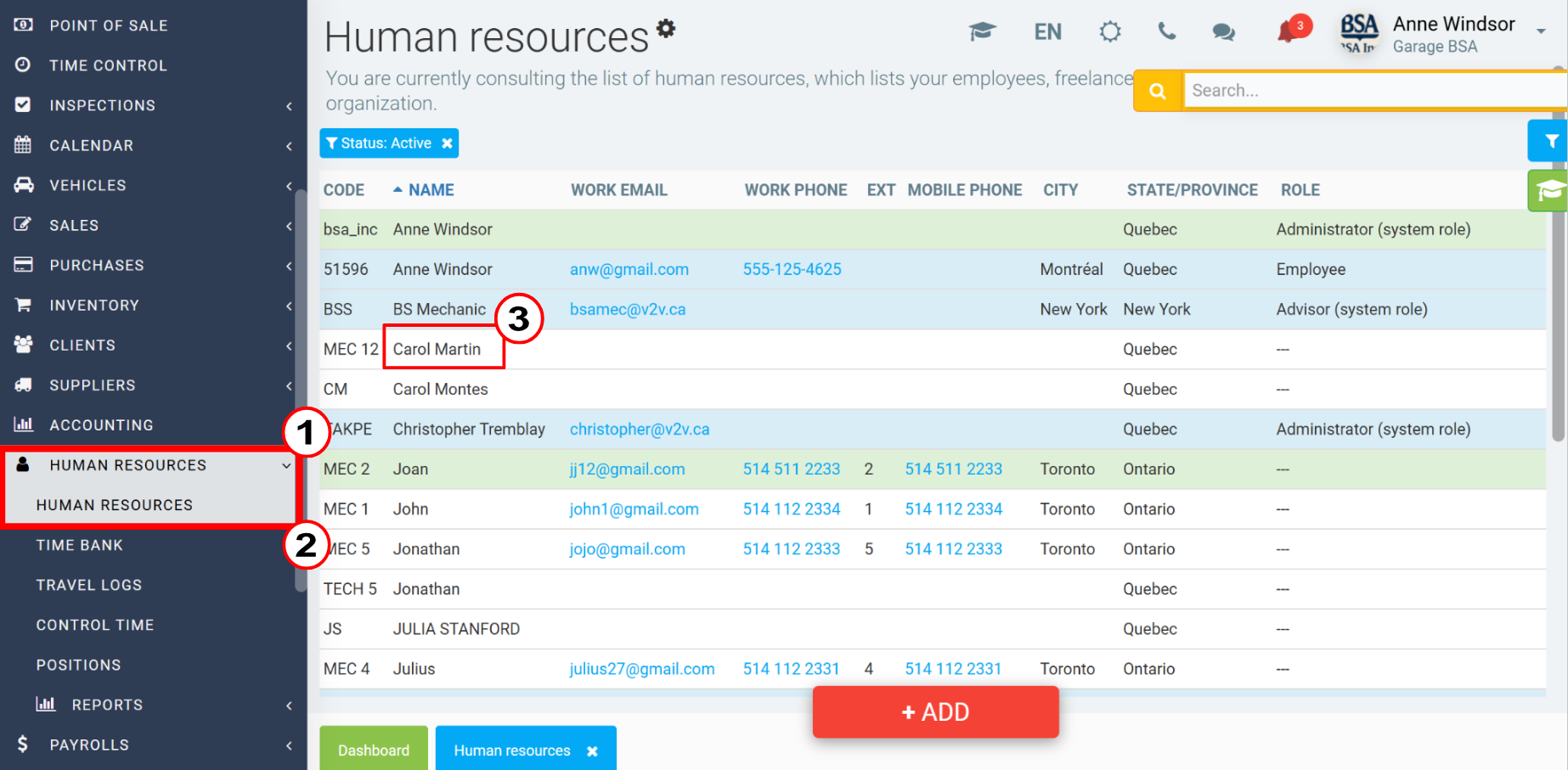
Task: Click the Calendar grid icon
Action: (23, 144)
